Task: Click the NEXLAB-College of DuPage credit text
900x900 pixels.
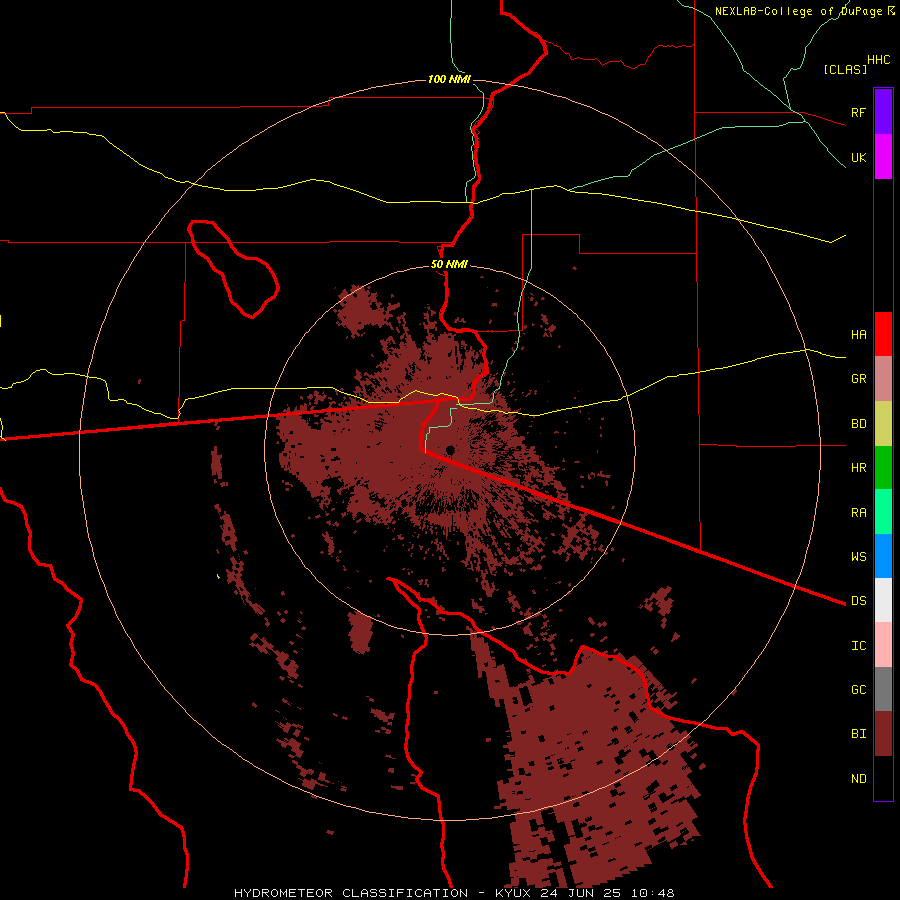Action: pyautogui.click(x=800, y=11)
